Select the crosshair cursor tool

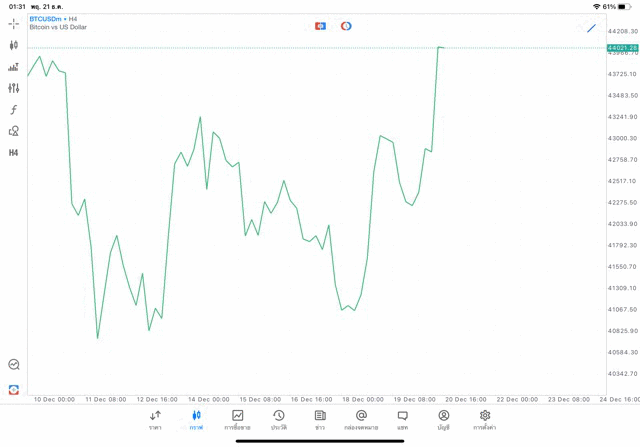coord(13,23)
